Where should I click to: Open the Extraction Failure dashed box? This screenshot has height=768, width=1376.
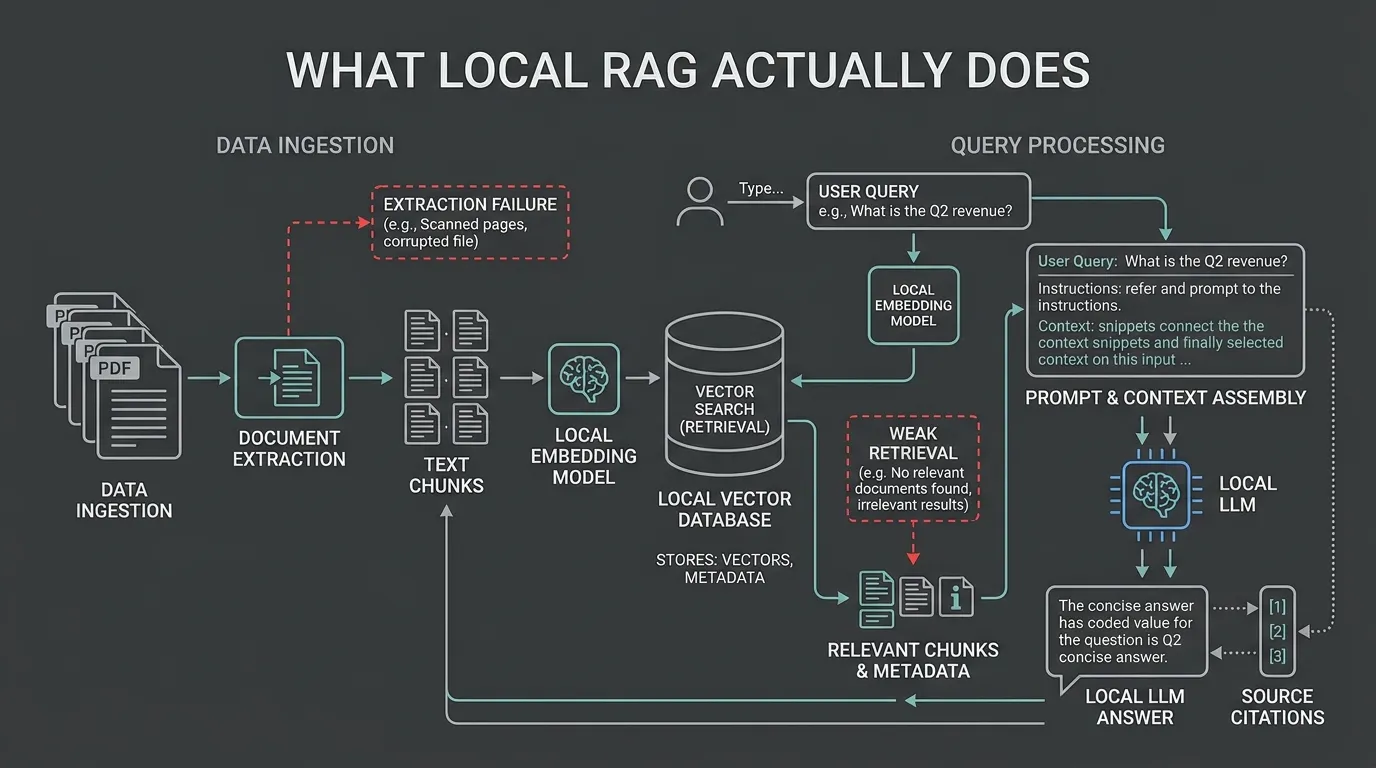click(471, 222)
